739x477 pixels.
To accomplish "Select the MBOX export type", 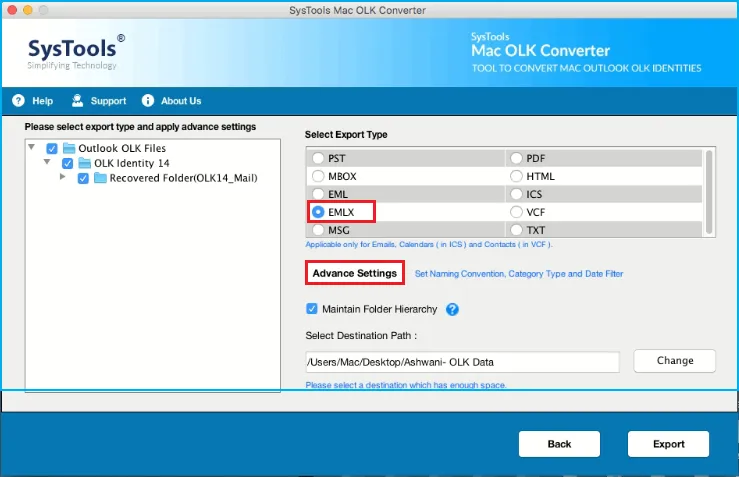I will (318, 176).
